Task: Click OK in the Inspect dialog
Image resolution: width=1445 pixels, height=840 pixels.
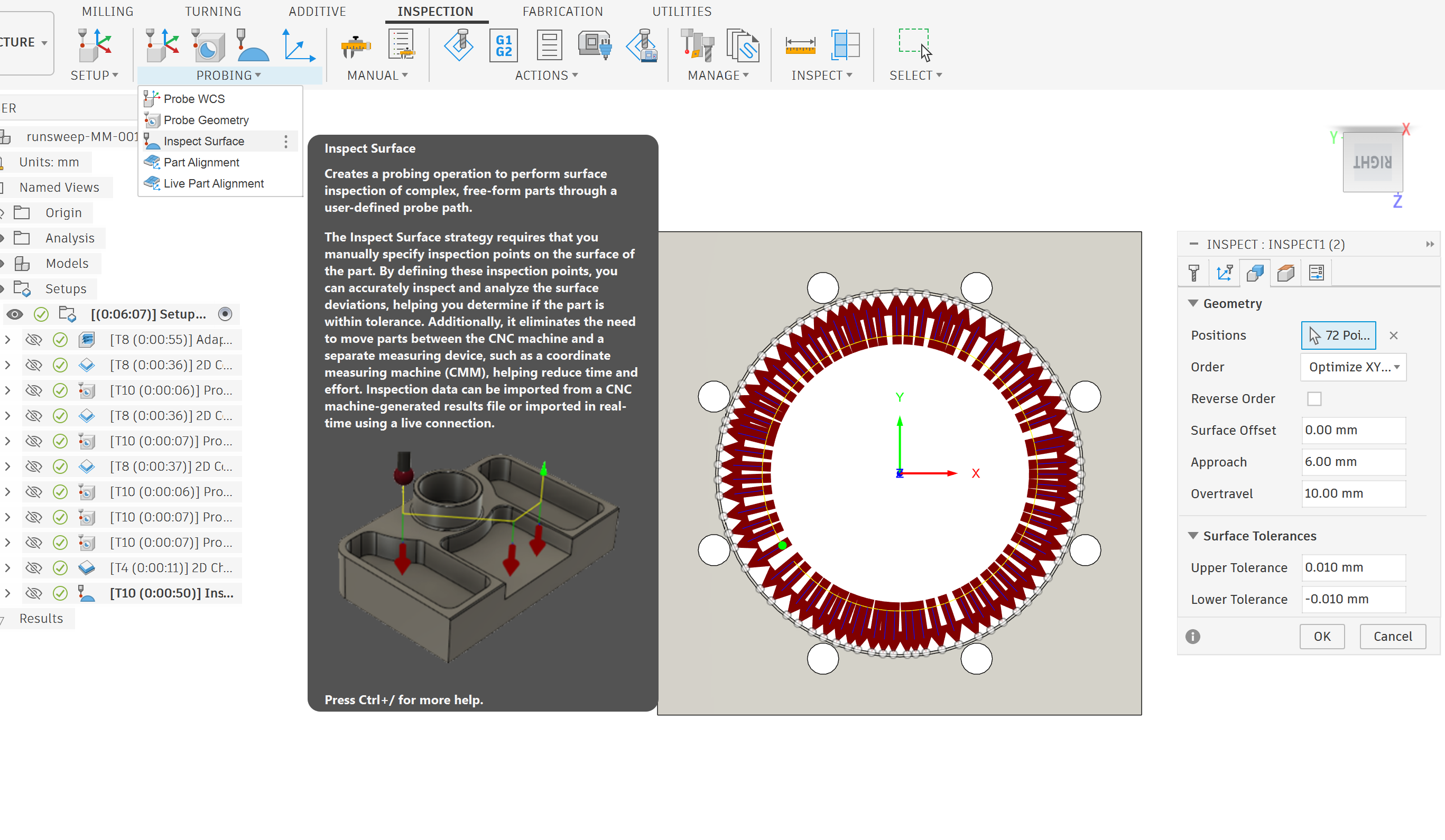Action: click(1322, 637)
